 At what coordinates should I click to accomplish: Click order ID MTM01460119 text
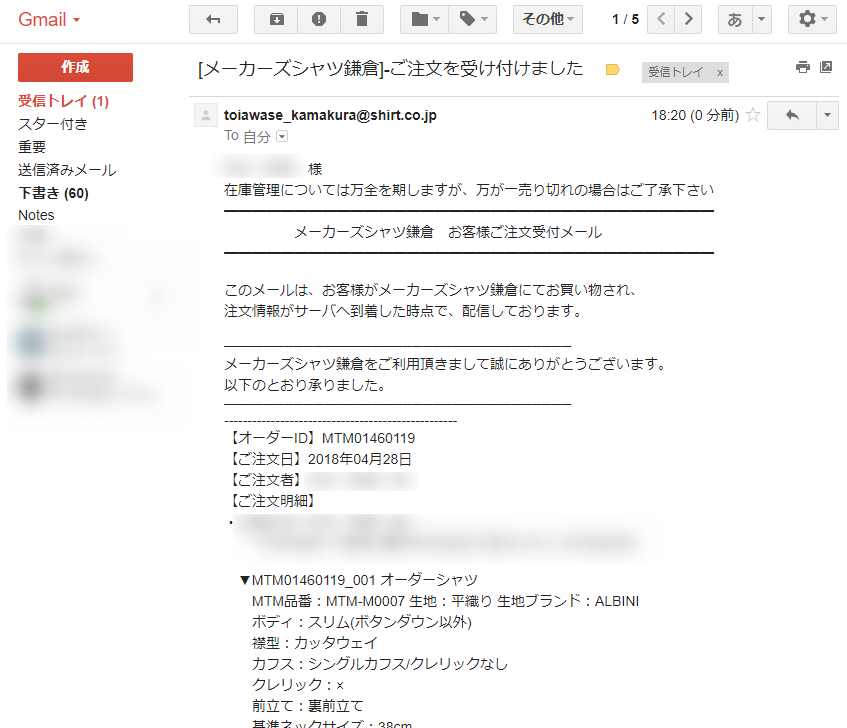368,438
